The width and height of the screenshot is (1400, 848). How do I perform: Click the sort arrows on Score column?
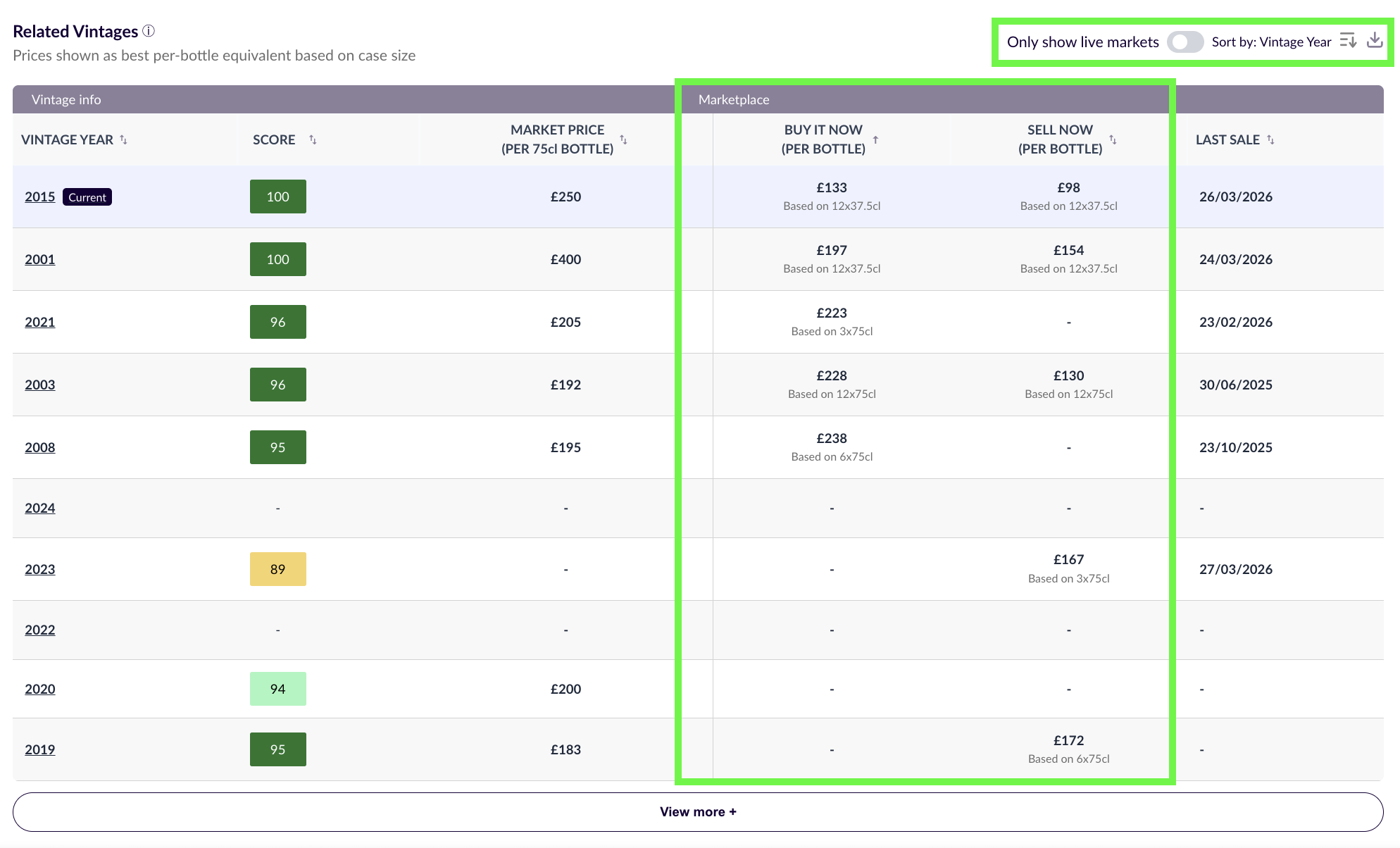coord(313,139)
